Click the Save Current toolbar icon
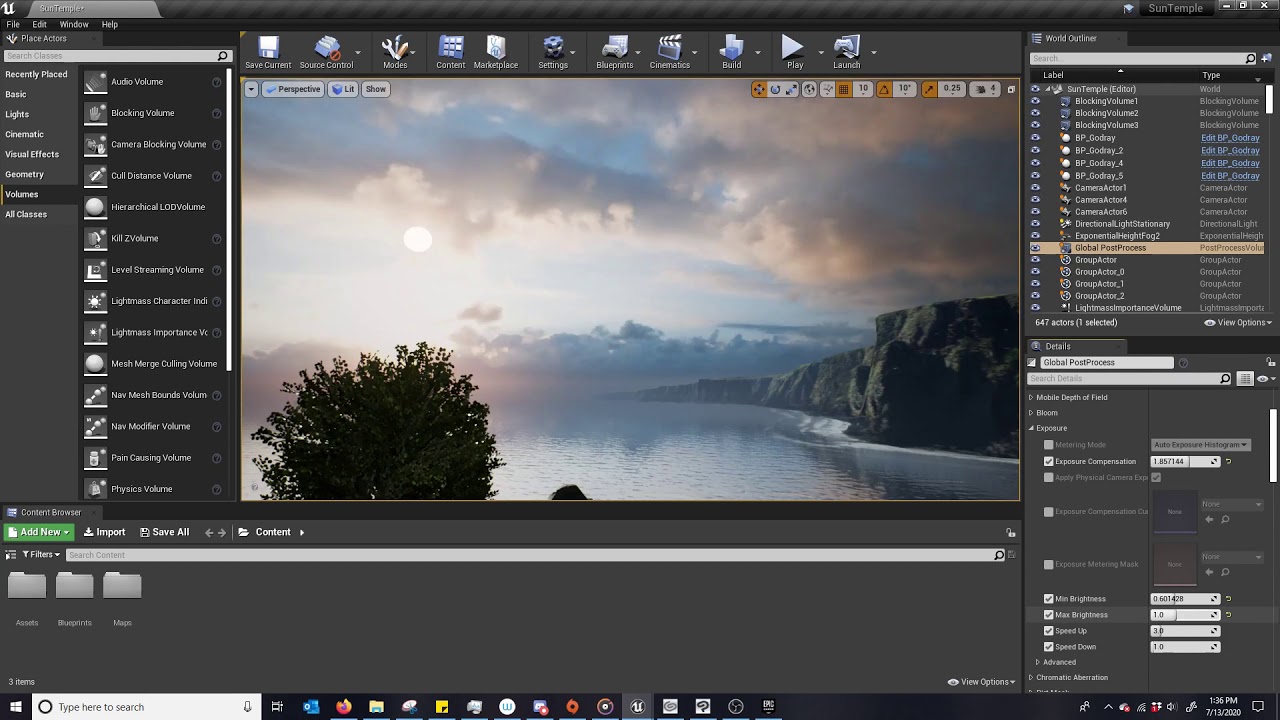Viewport: 1280px width, 720px height. [268, 53]
